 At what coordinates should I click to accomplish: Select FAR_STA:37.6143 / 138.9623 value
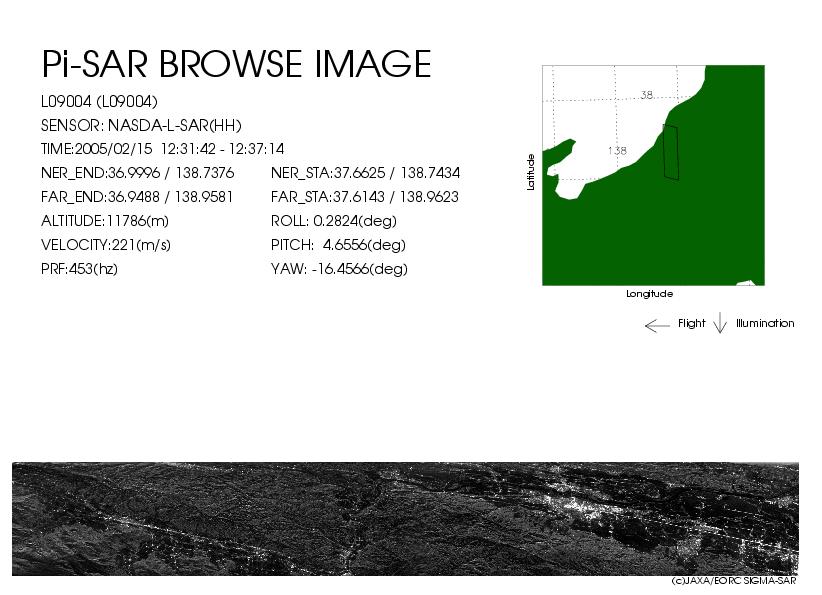(x=365, y=197)
